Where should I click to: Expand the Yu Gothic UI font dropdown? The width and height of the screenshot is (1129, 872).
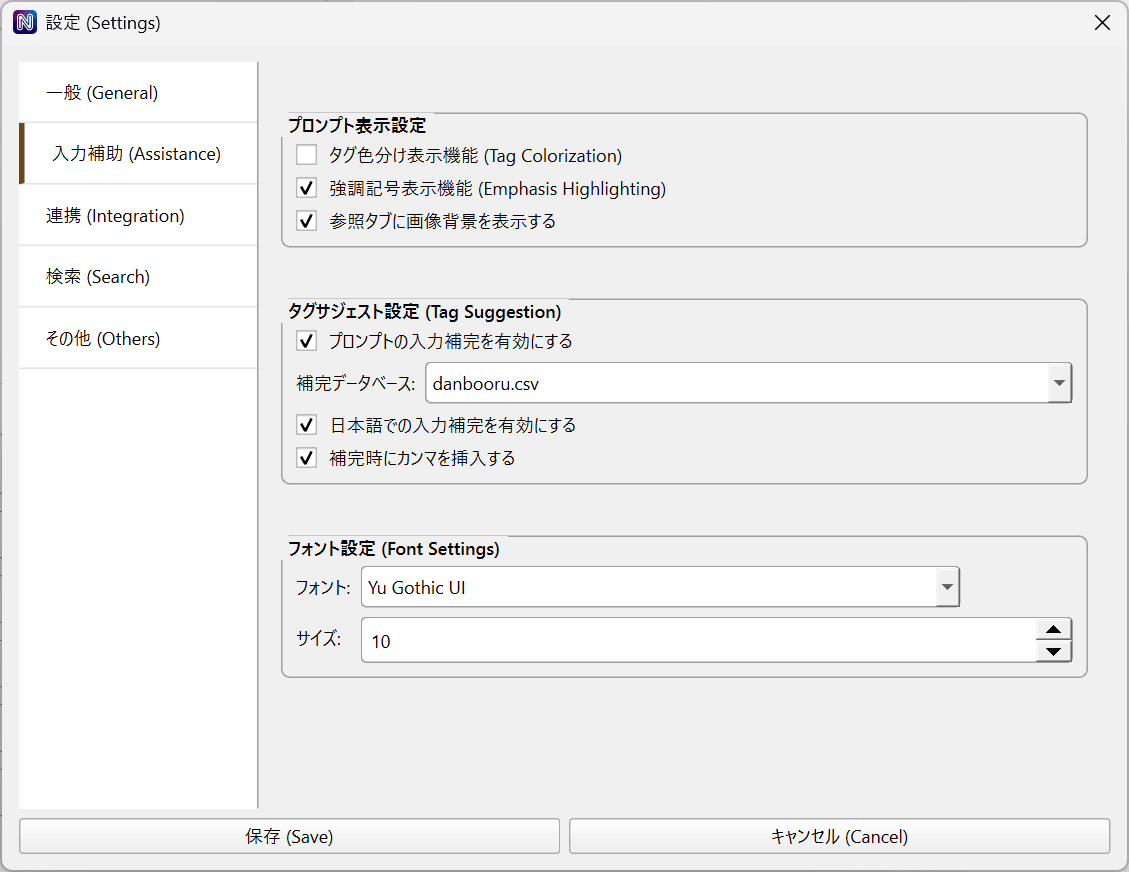point(946,588)
